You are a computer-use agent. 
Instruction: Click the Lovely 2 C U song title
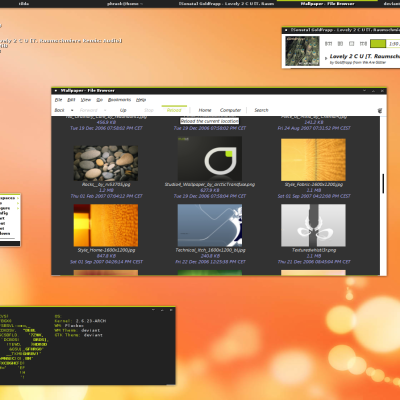(365, 56)
